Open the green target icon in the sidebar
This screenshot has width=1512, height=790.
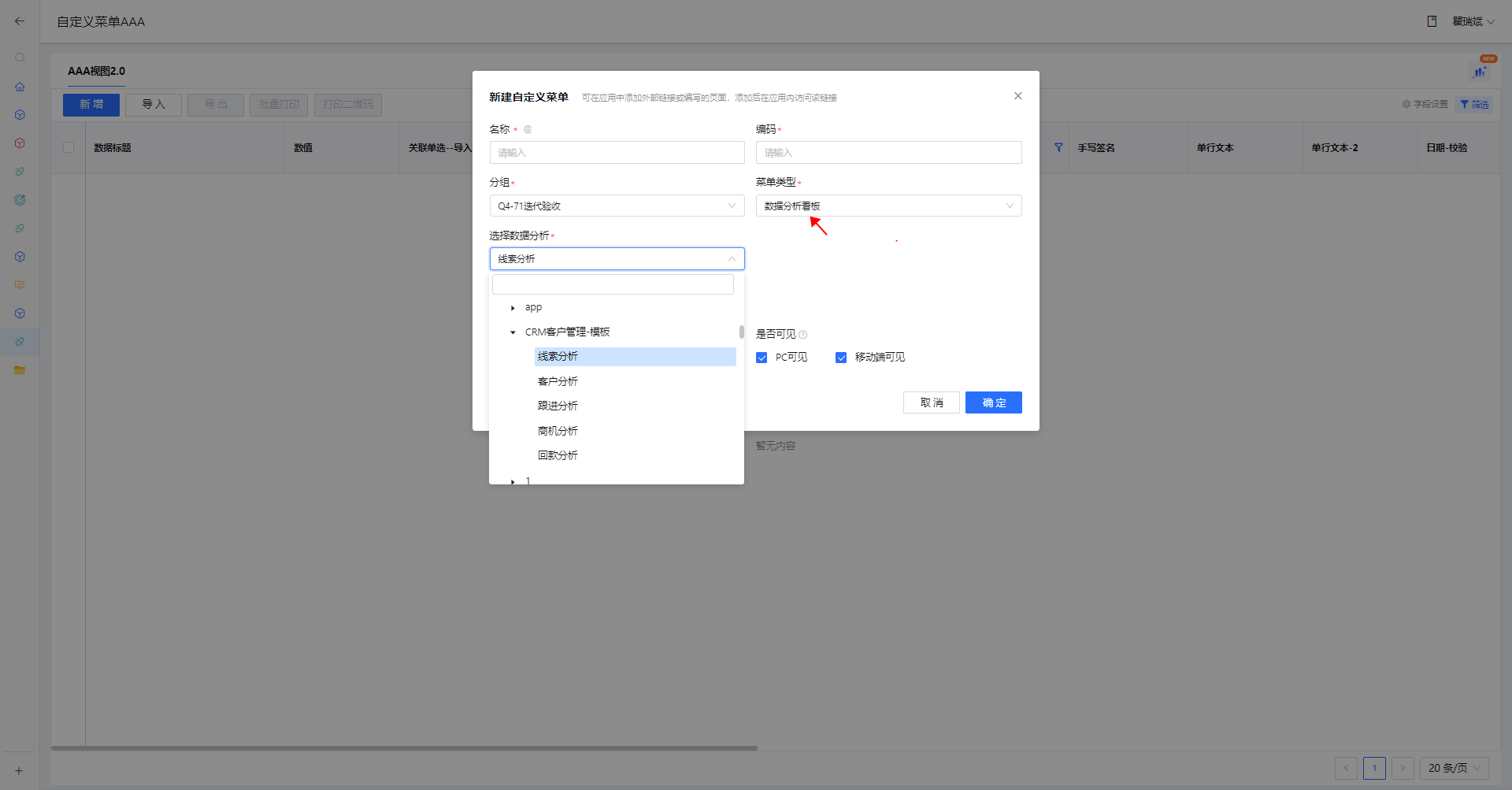[x=20, y=200]
